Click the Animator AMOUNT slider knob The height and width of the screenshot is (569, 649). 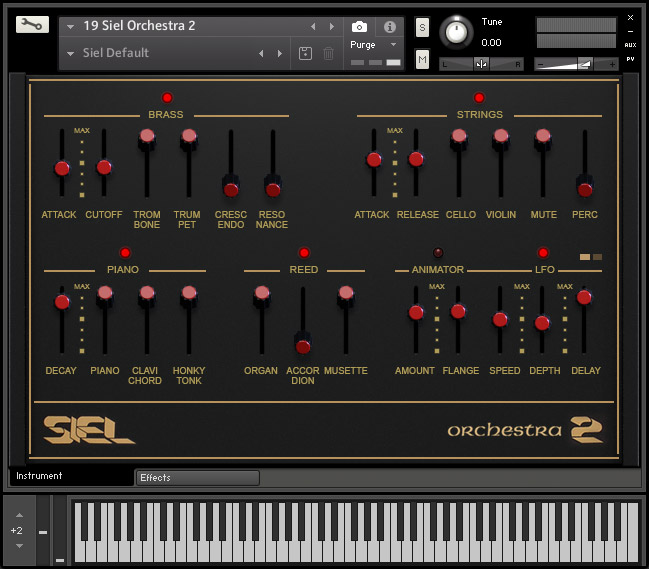(416, 312)
